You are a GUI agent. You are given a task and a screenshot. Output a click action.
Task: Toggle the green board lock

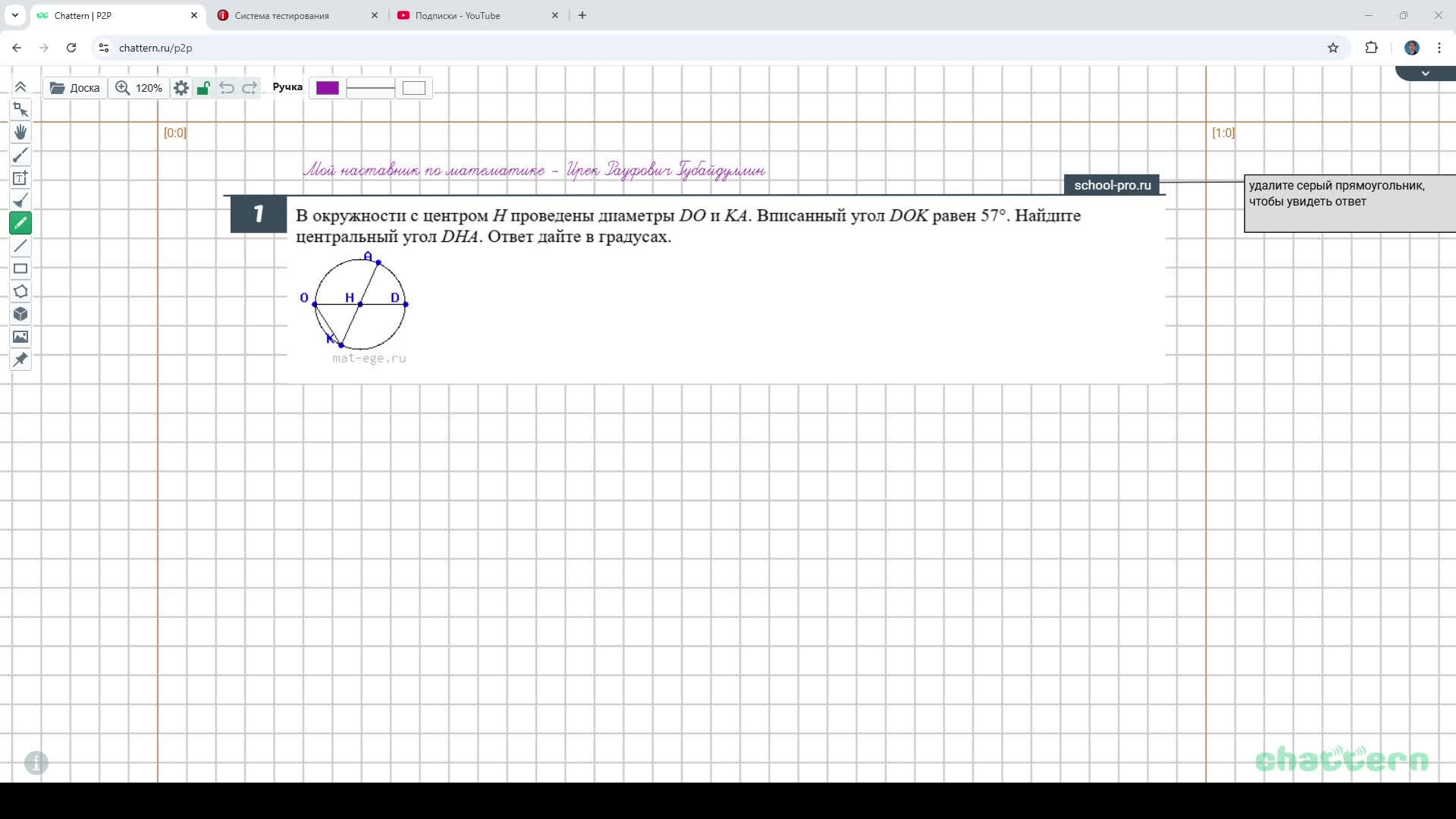pos(203,88)
